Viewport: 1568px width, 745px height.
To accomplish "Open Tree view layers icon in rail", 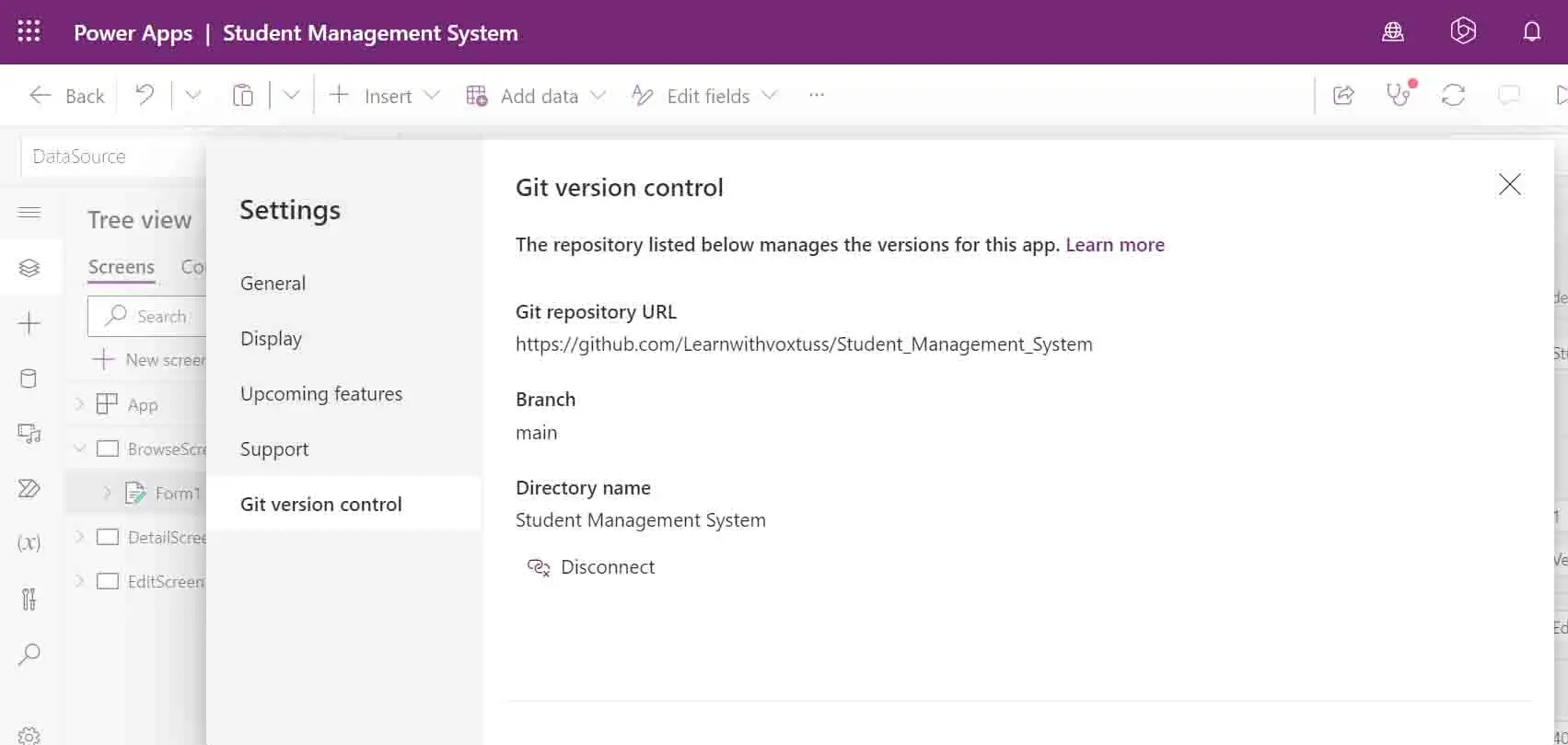I will (x=29, y=268).
